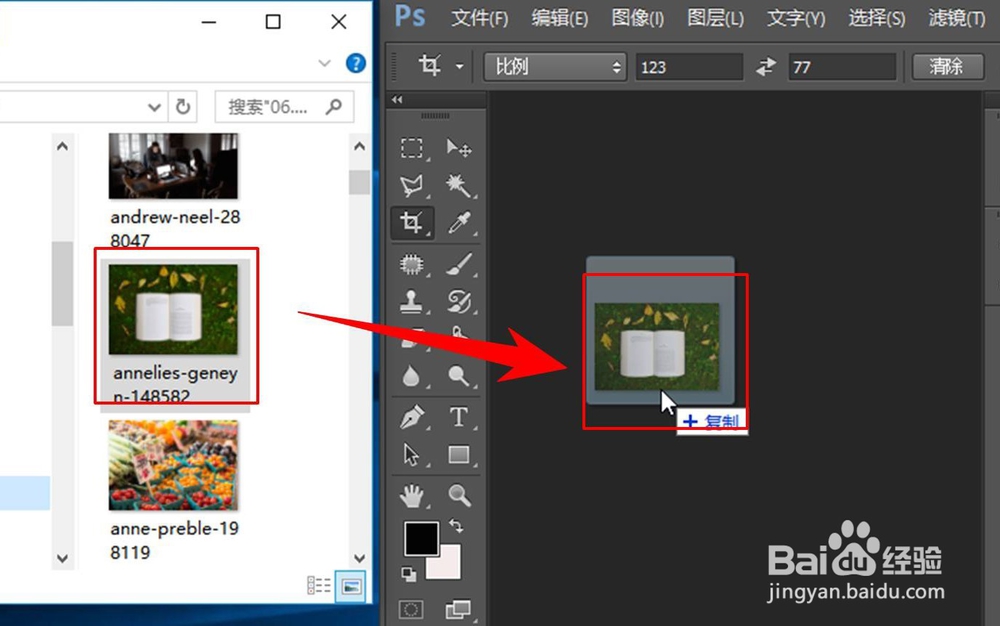
Task: Select the Hand tool
Action: click(412, 495)
